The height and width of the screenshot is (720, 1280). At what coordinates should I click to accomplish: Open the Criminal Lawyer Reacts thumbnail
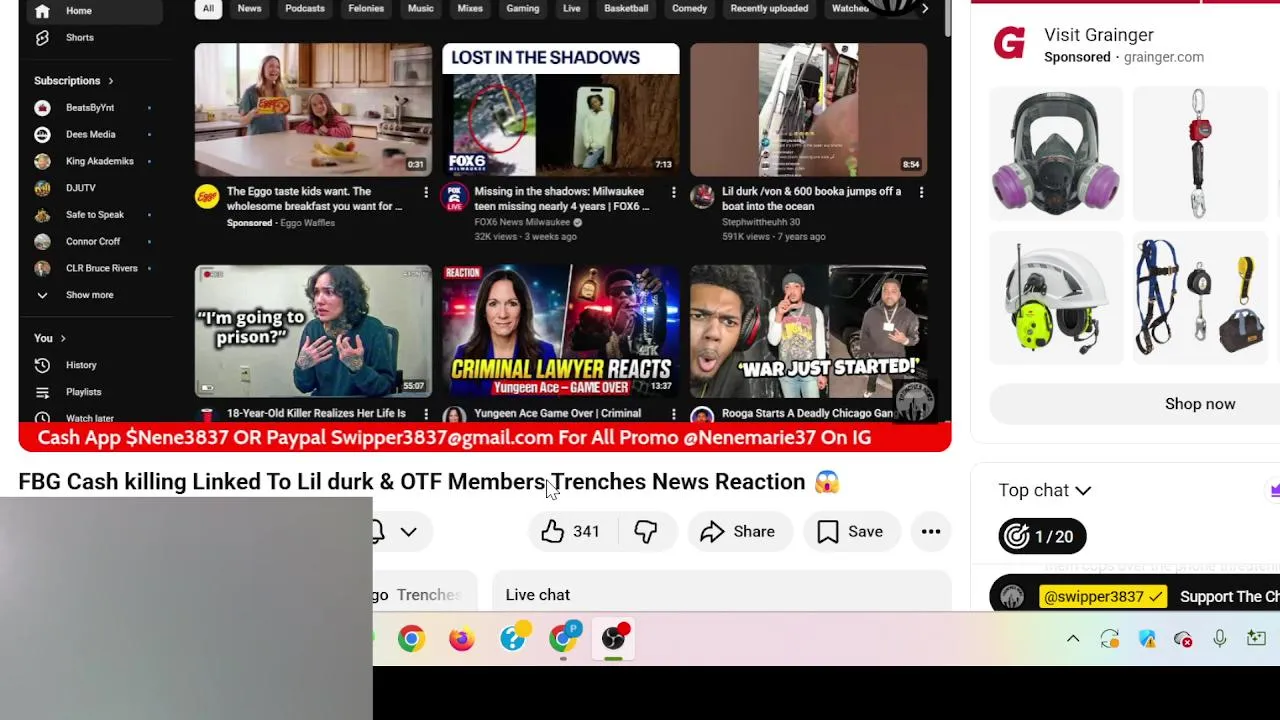pos(561,331)
